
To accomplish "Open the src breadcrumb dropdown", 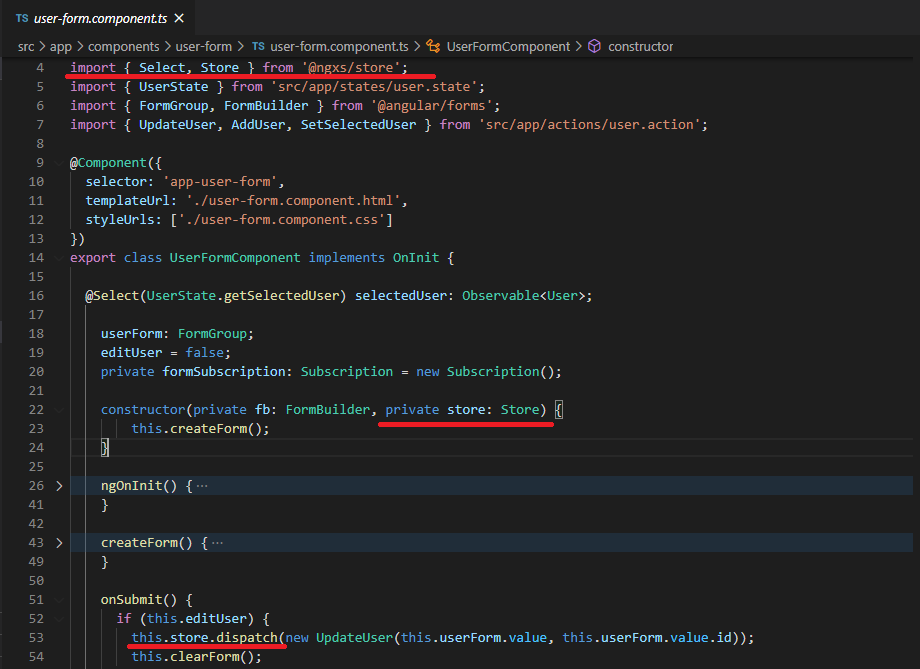I will click(x=26, y=45).
